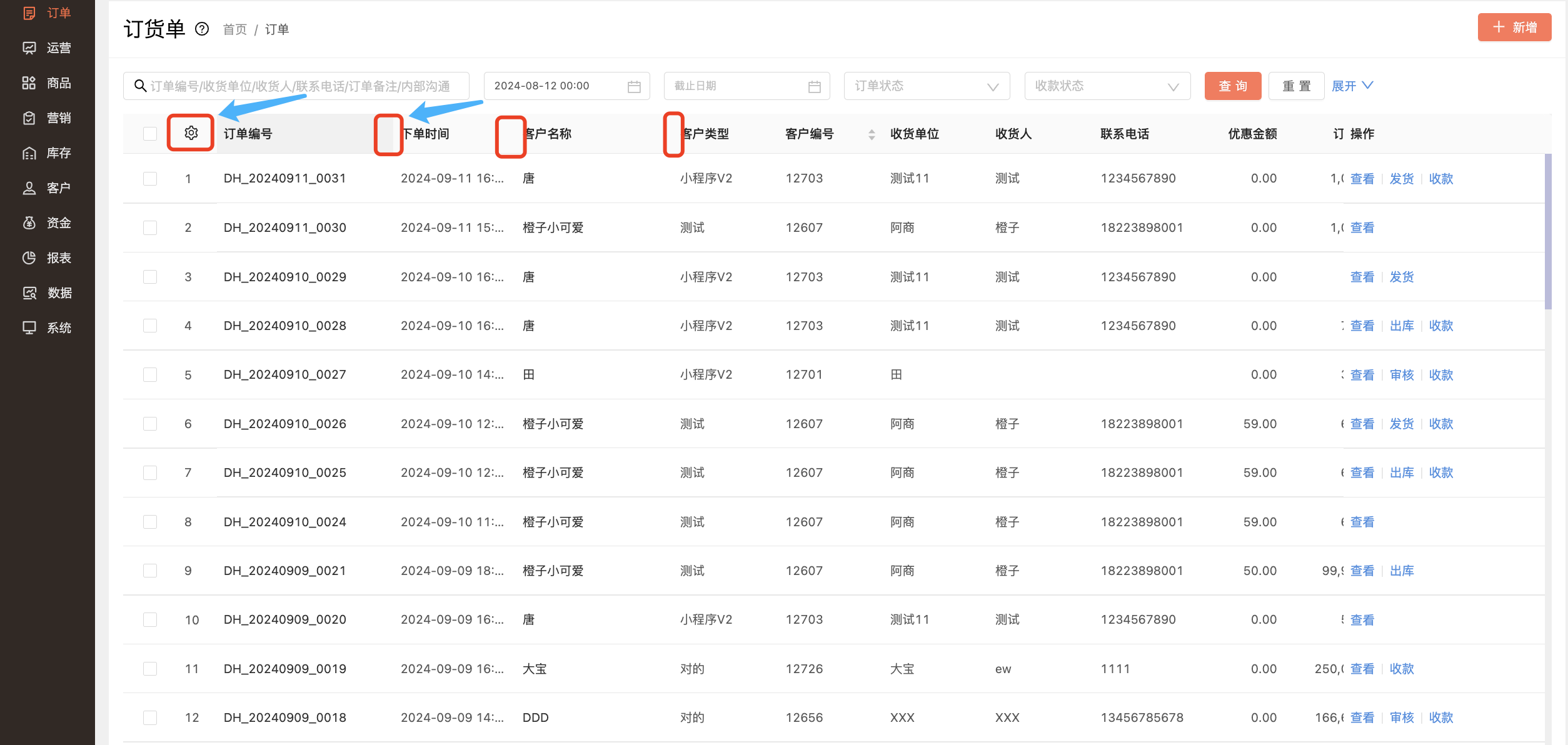Open the 订单状态 dropdown

click(927, 86)
